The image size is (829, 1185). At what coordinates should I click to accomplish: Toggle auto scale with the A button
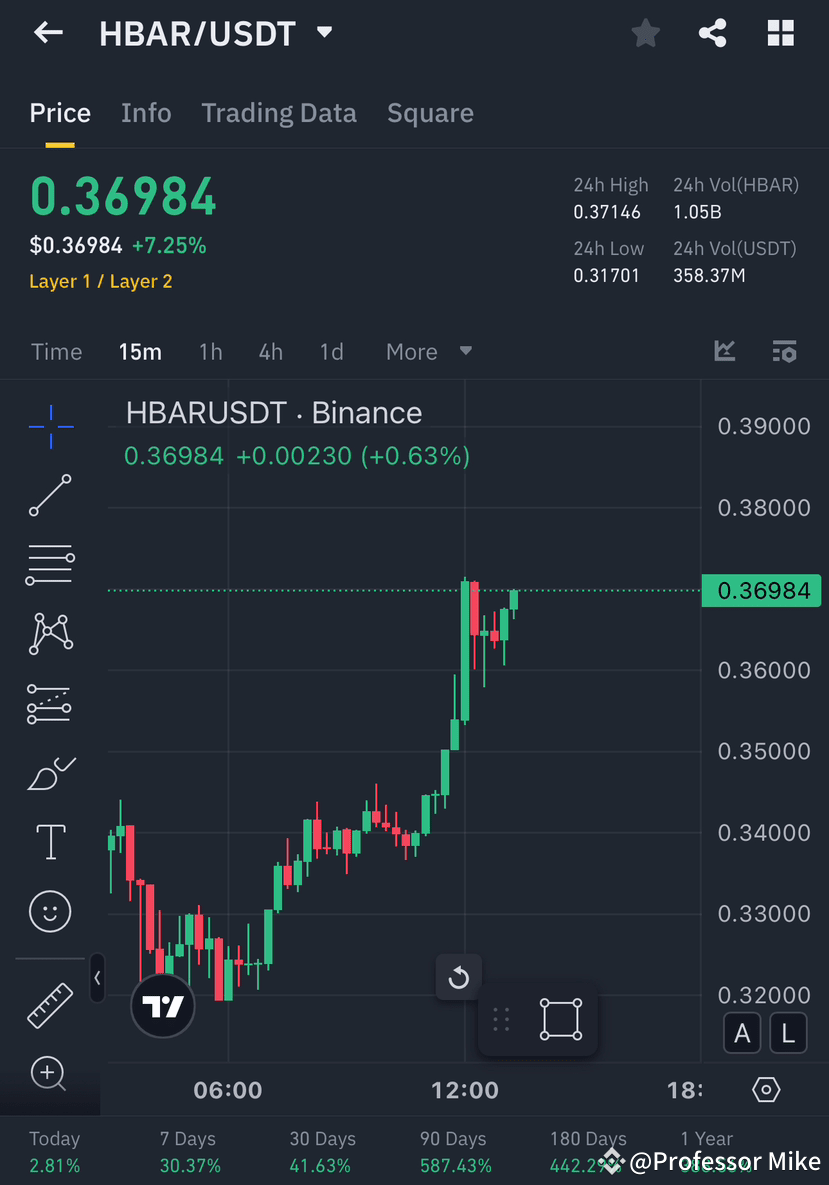[x=742, y=1033]
